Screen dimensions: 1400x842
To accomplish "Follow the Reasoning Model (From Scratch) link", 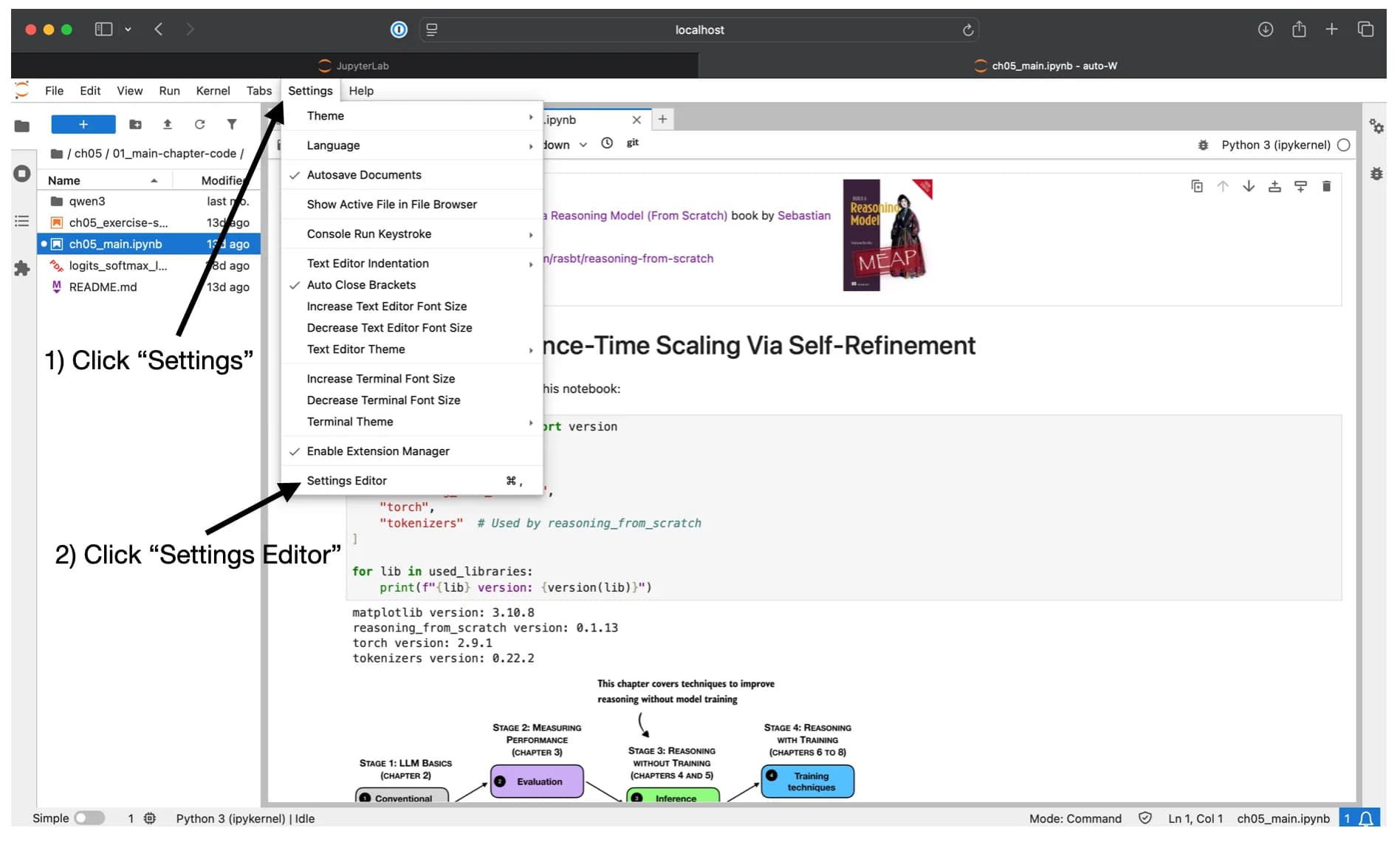I will [635, 216].
